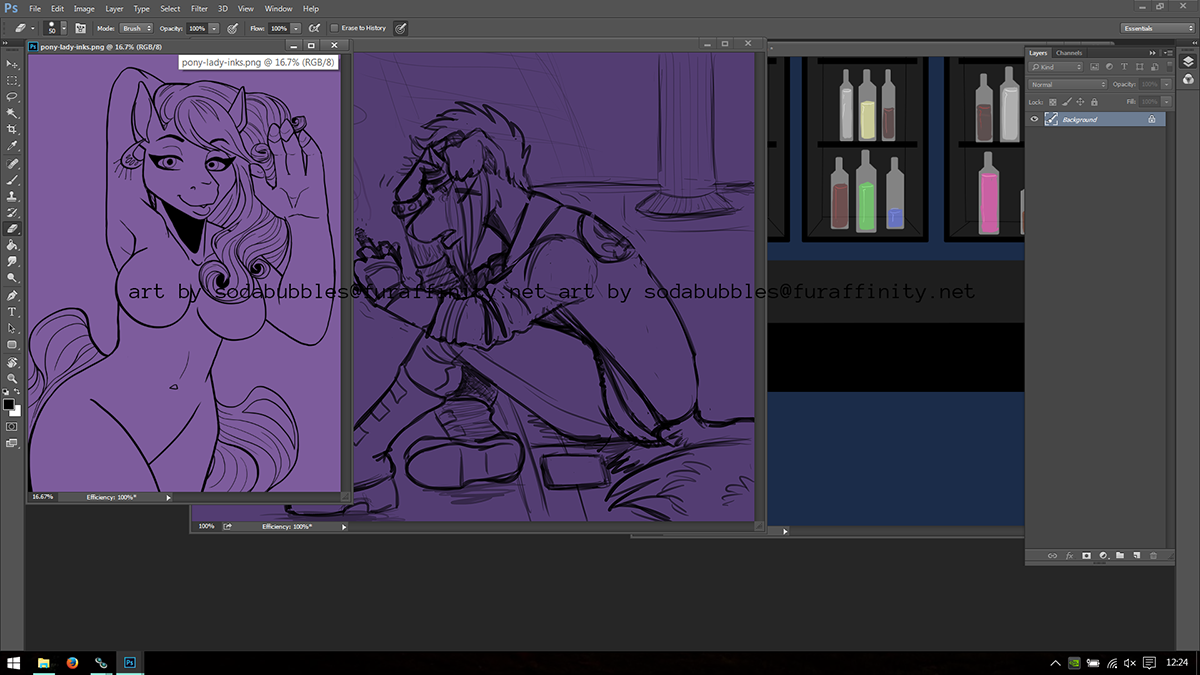Select the Paint Bucket tool
Viewport: 1200px width, 675px height.
pos(12,244)
